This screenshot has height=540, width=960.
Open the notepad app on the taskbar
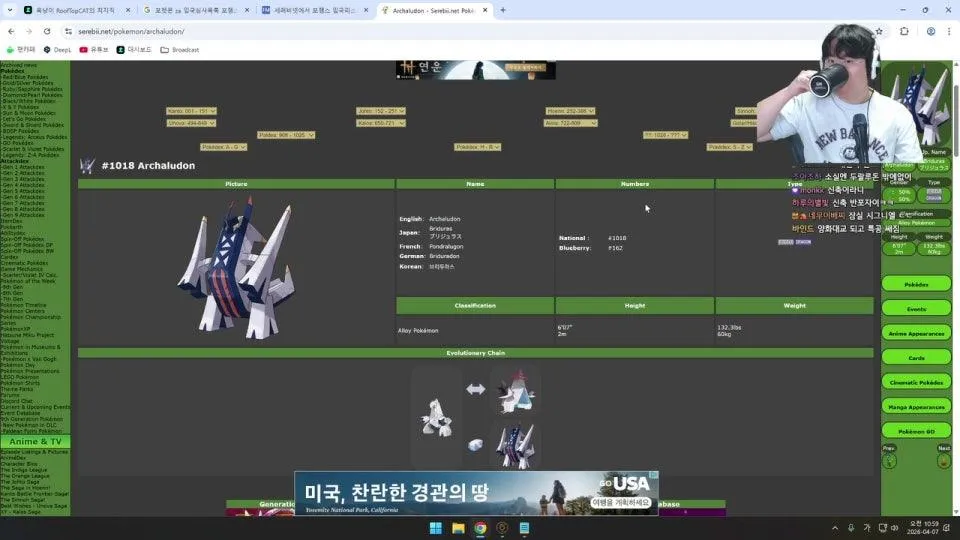[525, 528]
